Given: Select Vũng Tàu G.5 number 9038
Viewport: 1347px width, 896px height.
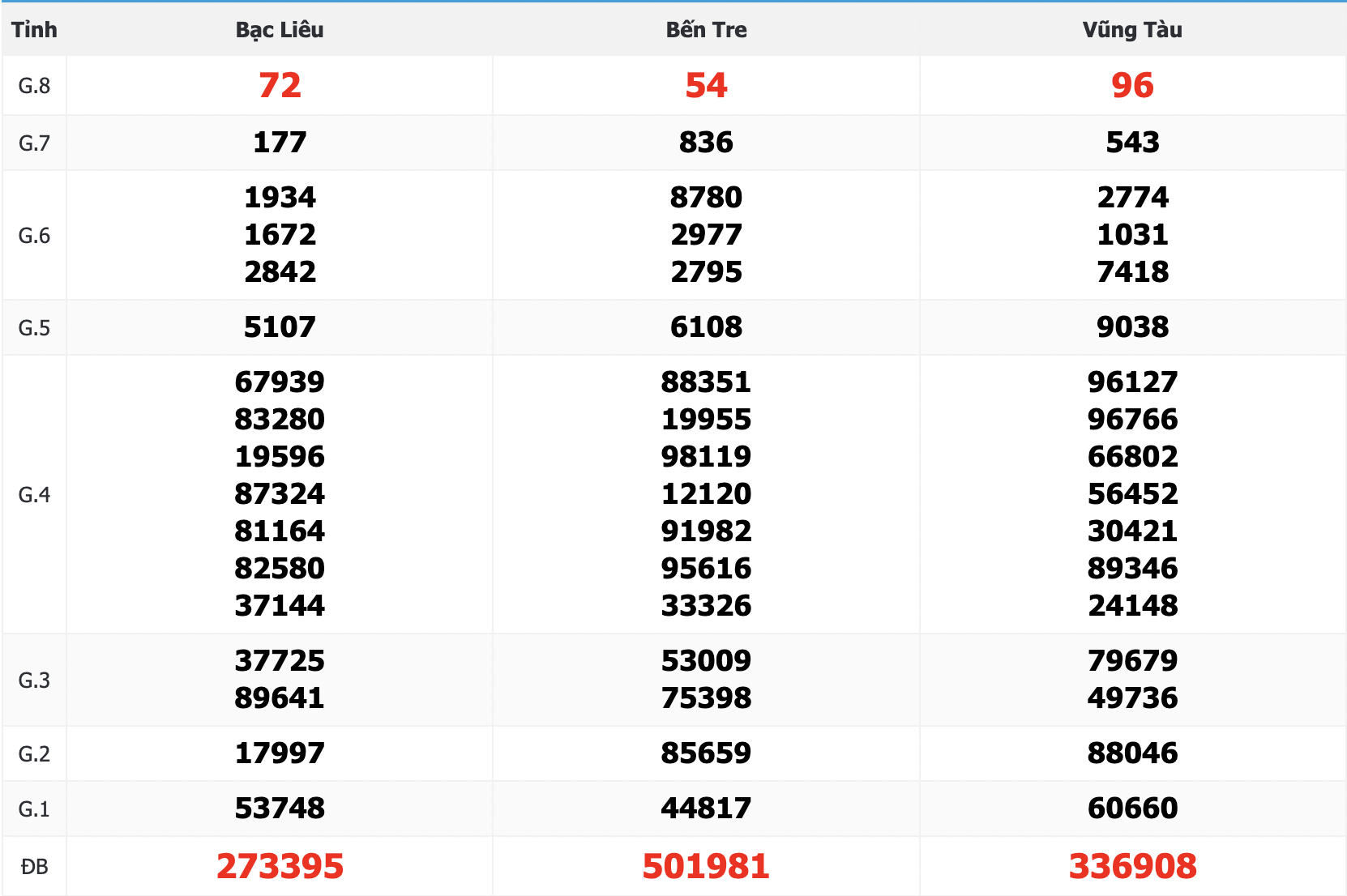Looking at the screenshot, I should click(x=1132, y=326).
